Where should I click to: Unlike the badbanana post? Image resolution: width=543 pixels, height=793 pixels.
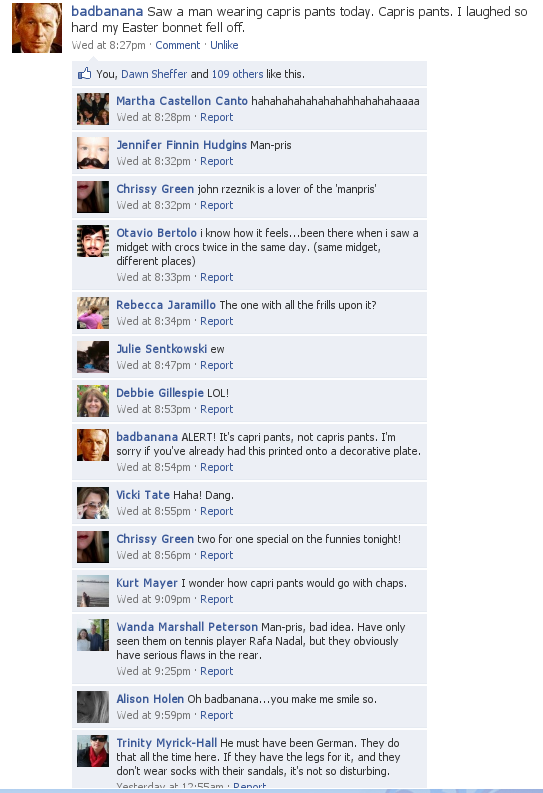tap(224, 45)
